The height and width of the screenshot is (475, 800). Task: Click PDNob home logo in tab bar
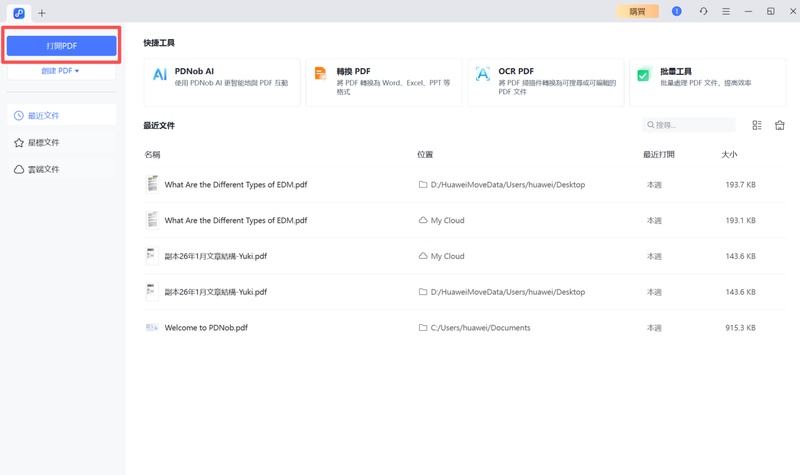19,13
